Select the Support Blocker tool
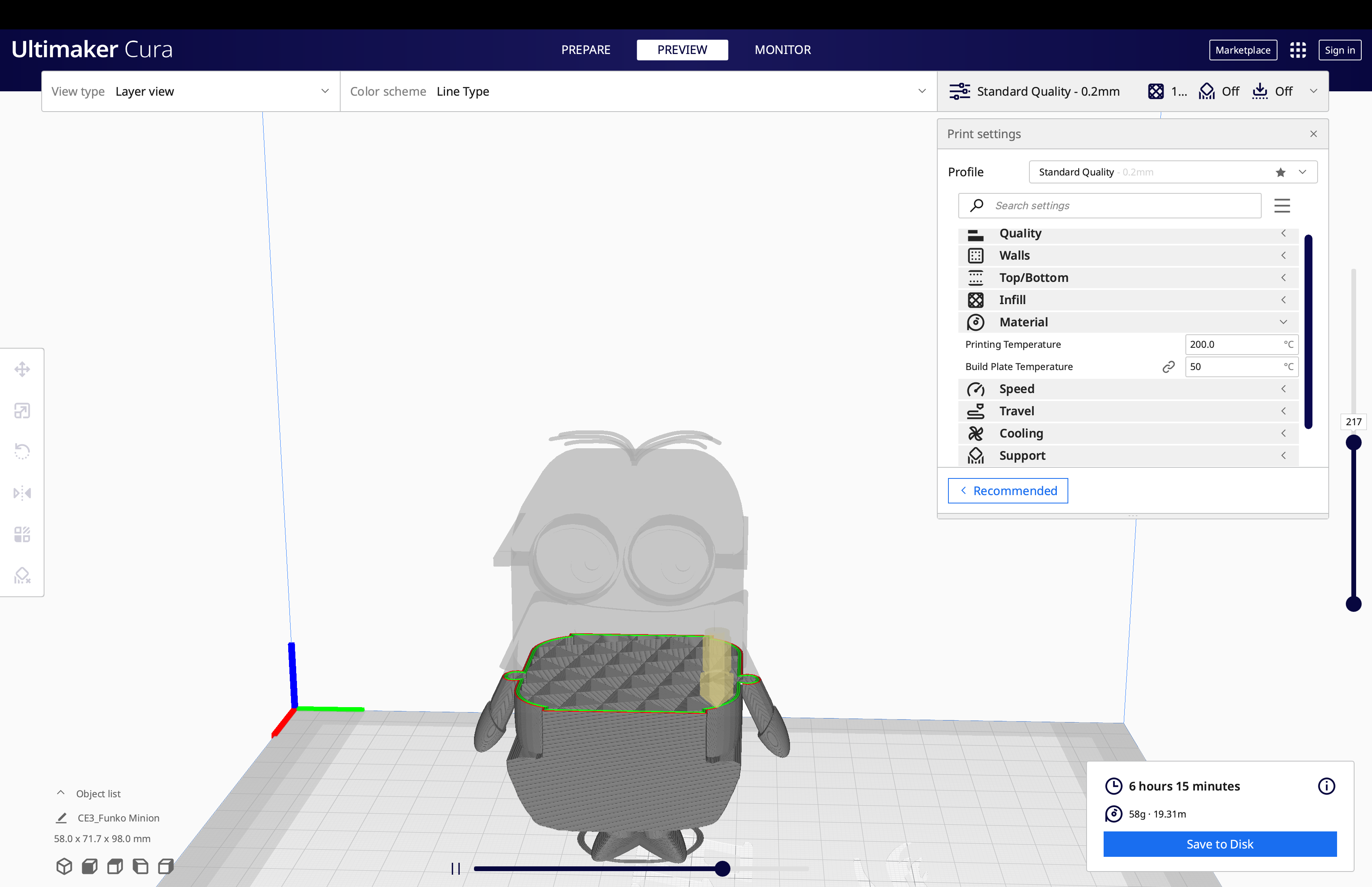 pyautogui.click(x=22, y=575)
